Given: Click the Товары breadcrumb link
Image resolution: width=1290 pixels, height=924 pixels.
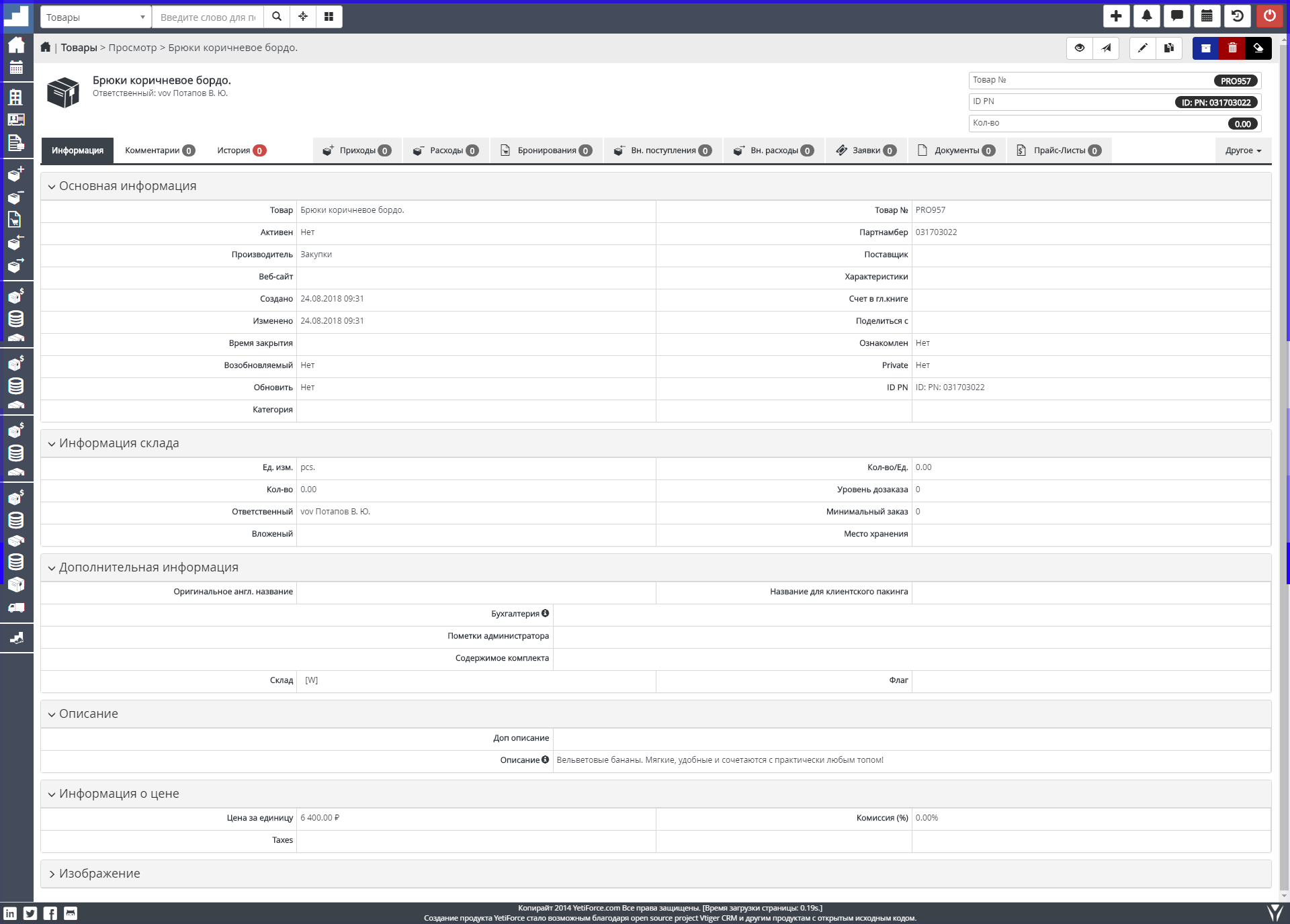Looking at the screenshot, I should coord(79,48).
